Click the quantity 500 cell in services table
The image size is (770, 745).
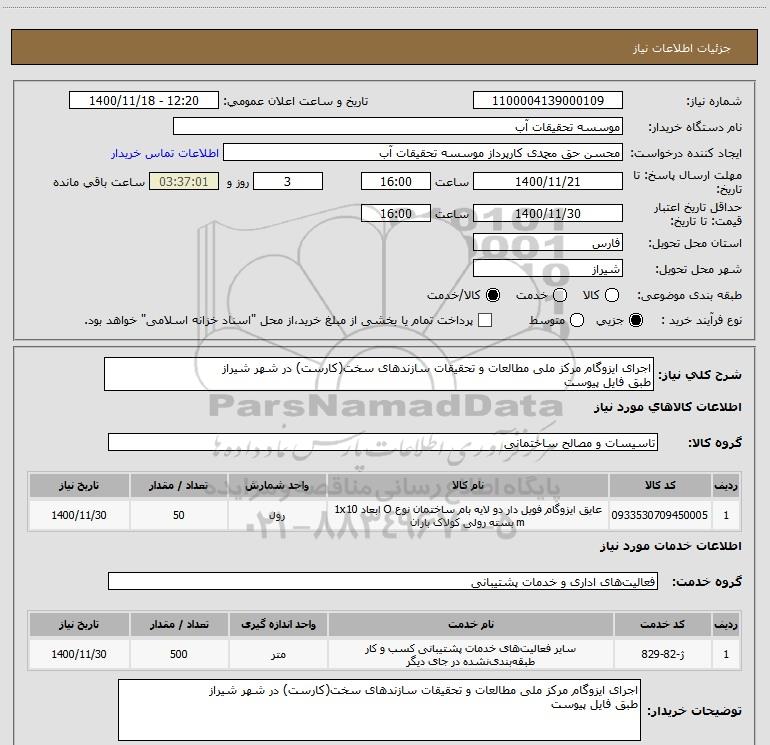point(179,654)
